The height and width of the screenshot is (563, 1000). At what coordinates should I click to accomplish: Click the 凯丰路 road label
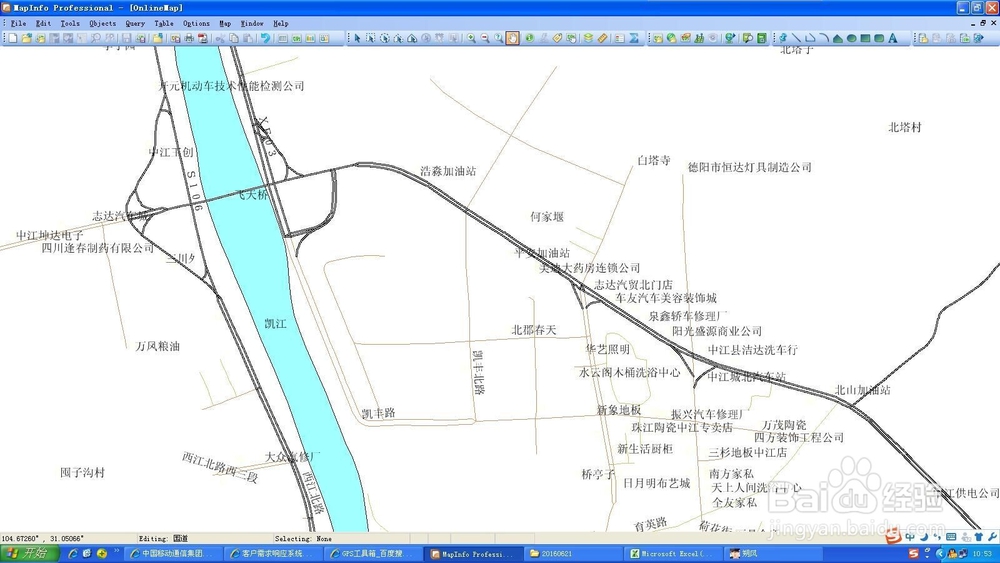tap(379, 413)
